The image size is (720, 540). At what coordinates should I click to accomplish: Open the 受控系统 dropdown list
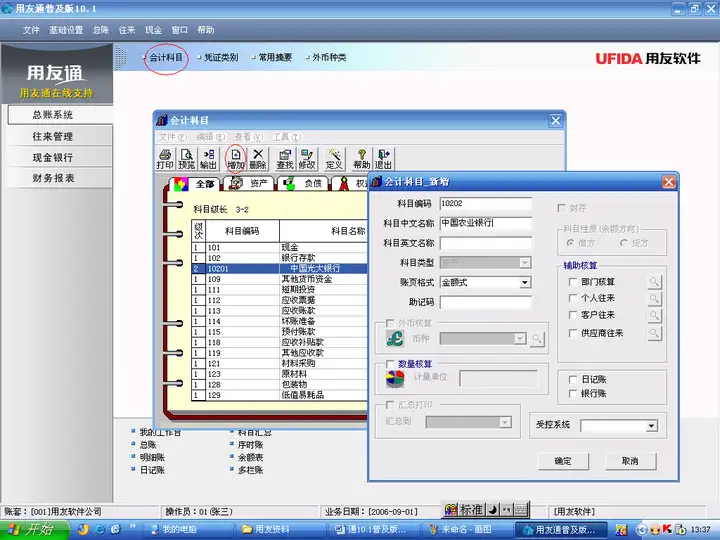[x=651, y=426]
